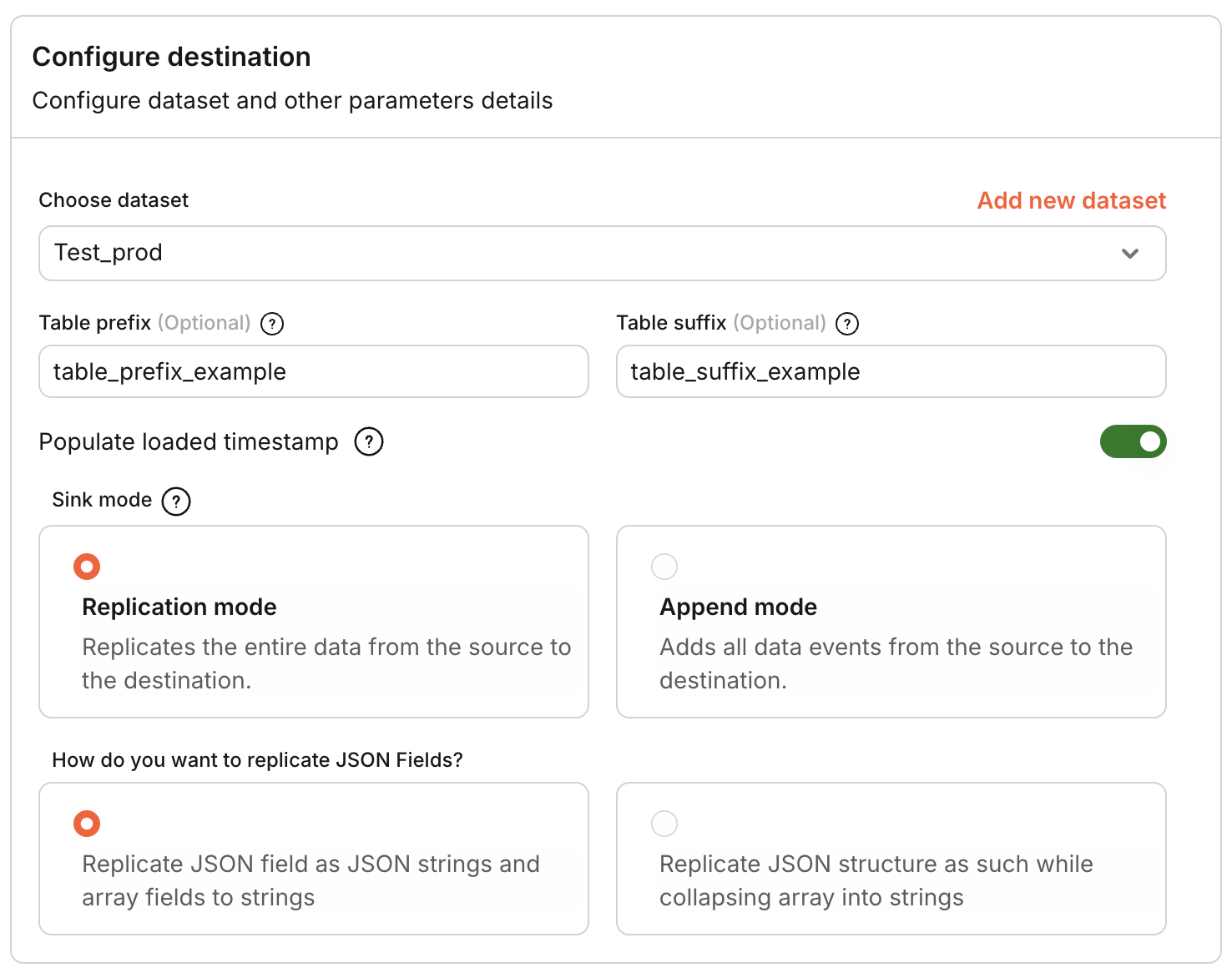Viewport: 1232px width, 978px height.
Task: Click 'Configure dataset and other parameters details' subtitle
Action: coord(292,101)
